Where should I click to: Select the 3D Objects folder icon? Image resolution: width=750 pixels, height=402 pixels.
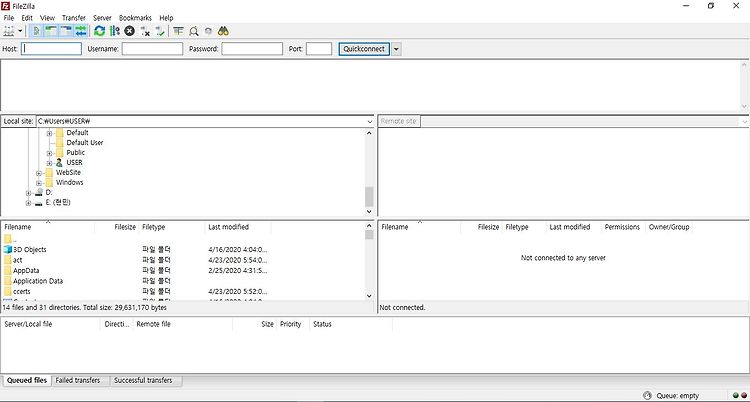tap(7, 249)
